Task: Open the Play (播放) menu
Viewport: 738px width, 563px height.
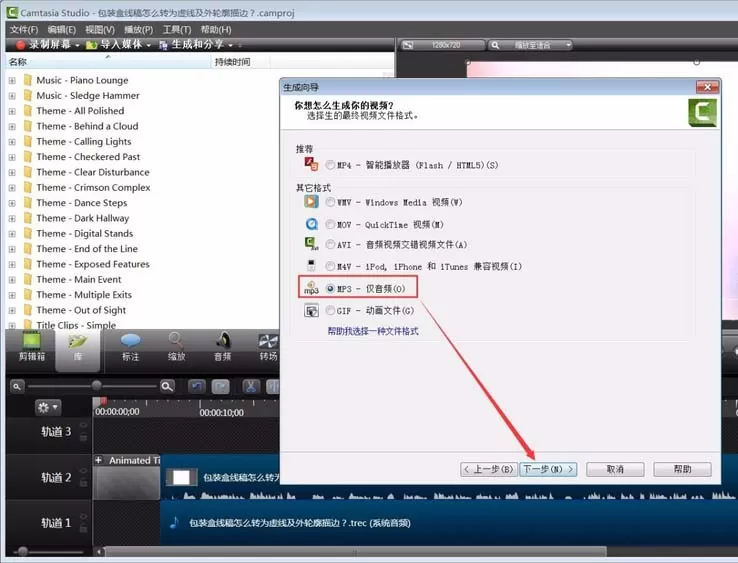Action: (138, 30)
